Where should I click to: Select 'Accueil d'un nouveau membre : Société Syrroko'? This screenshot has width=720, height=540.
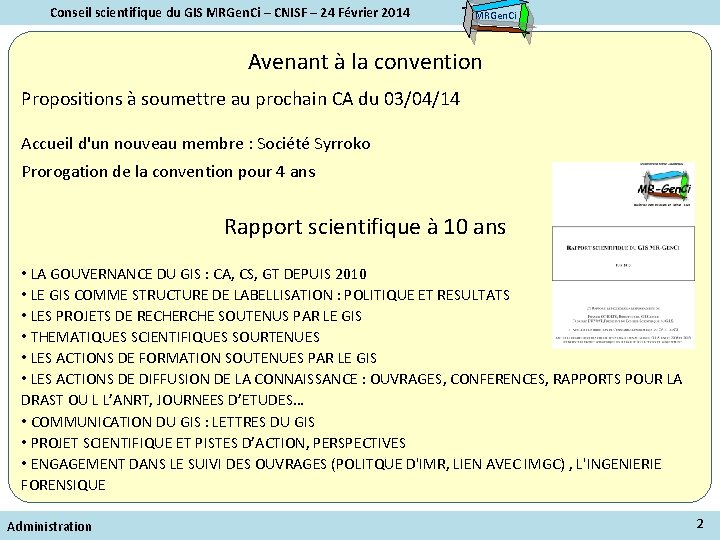tap(196, 144)
